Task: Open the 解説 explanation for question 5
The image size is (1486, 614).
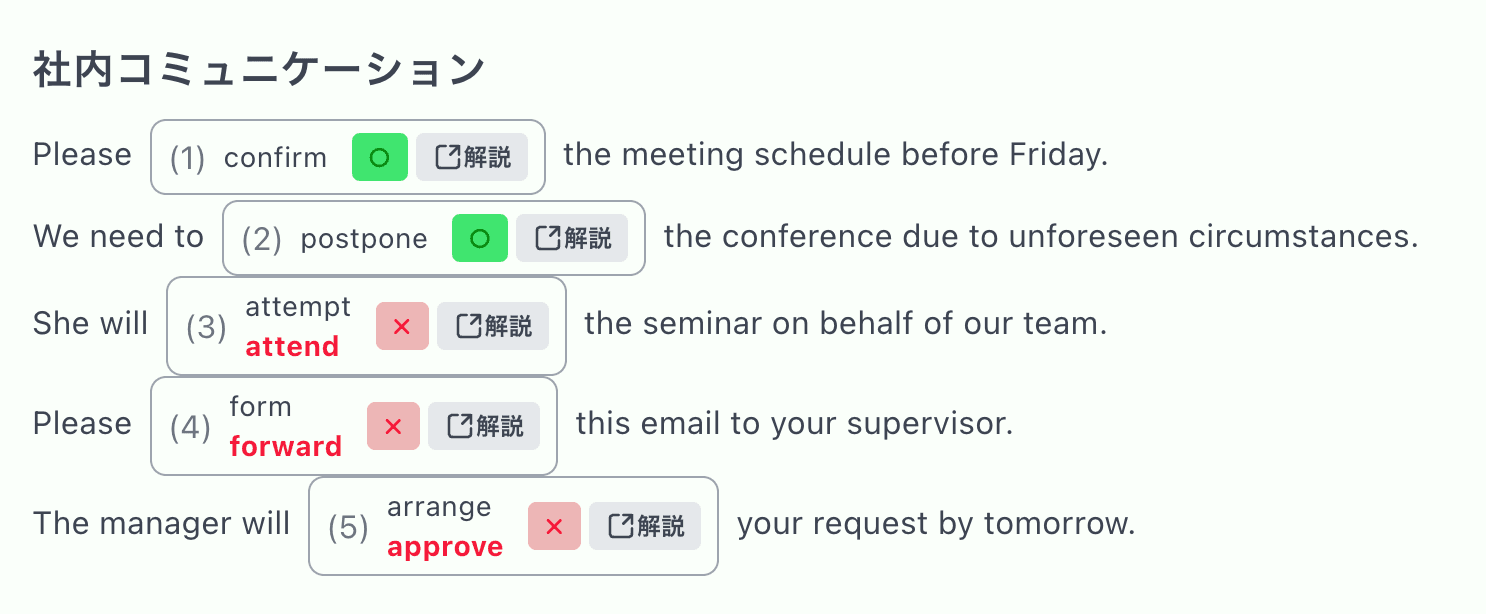Action: point(645,526)
